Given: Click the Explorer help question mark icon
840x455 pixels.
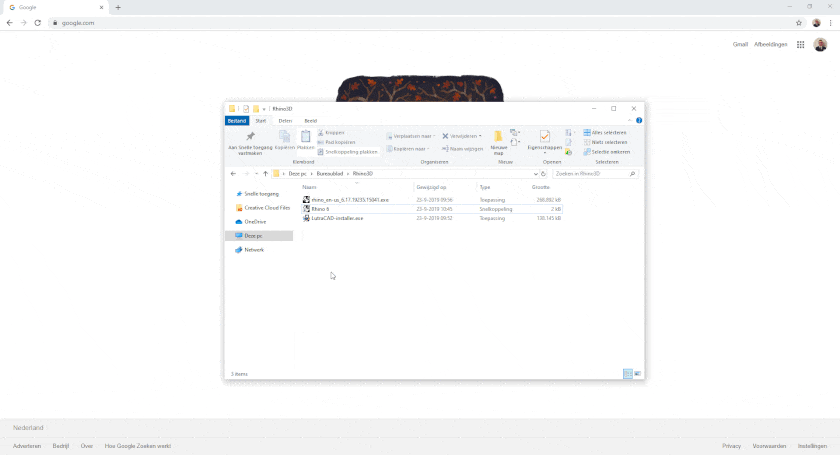Looking at the screenshot, I should [639, 121].
